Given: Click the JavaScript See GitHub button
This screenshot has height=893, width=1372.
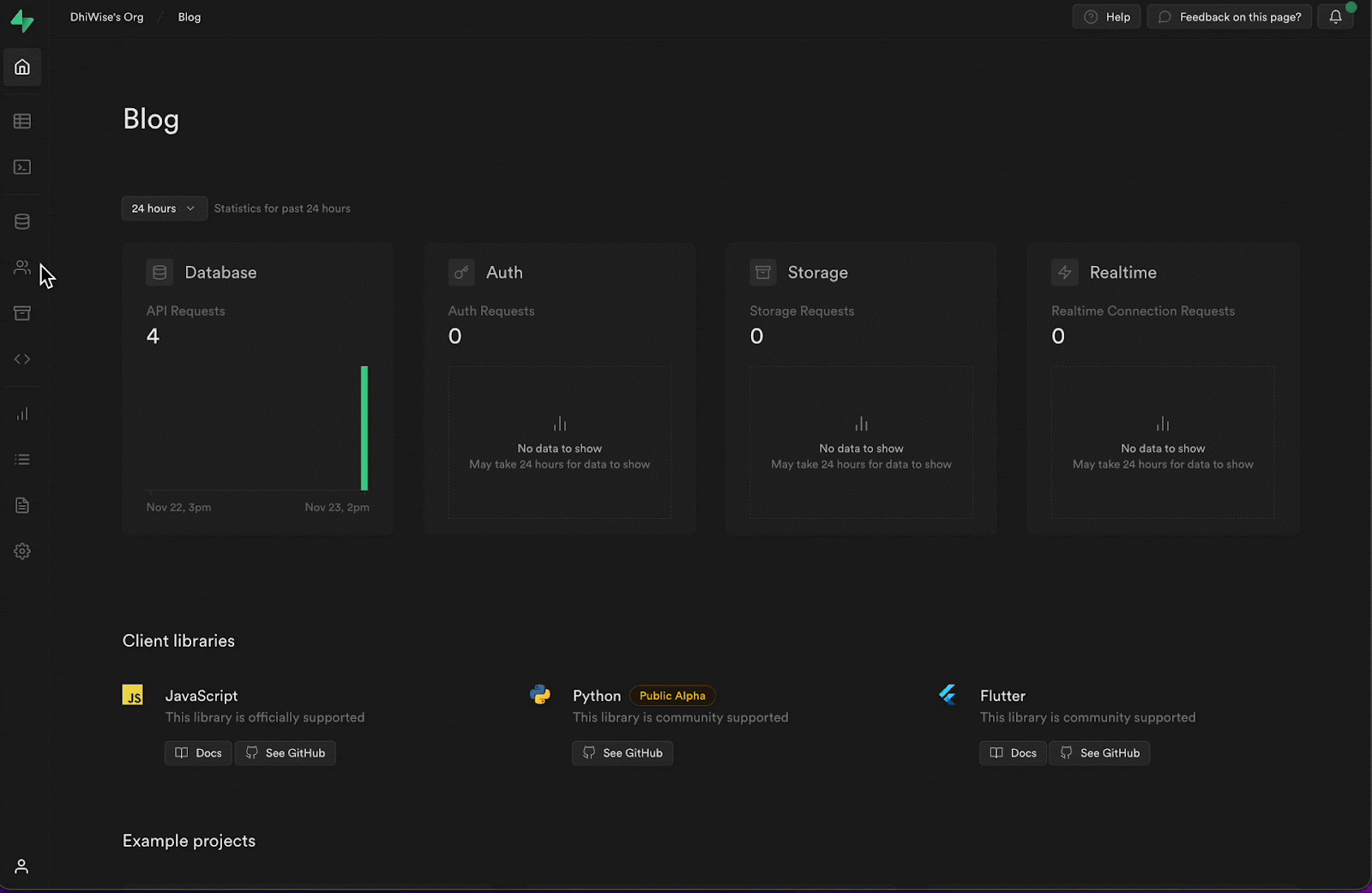Looking at the screenshot, I should 285,752.
